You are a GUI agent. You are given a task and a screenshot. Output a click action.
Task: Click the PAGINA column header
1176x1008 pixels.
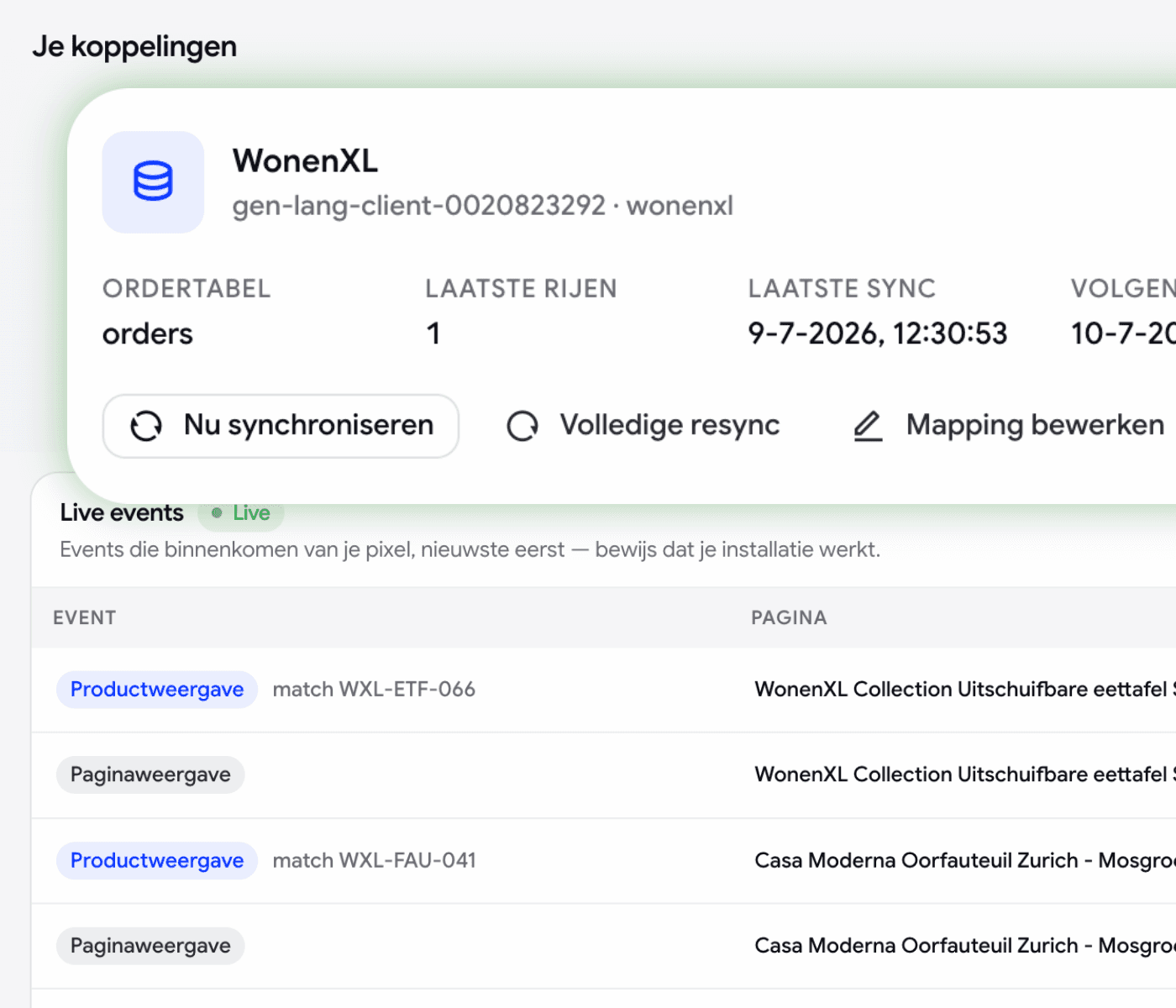pyautogui.click(x=789, y=618)
